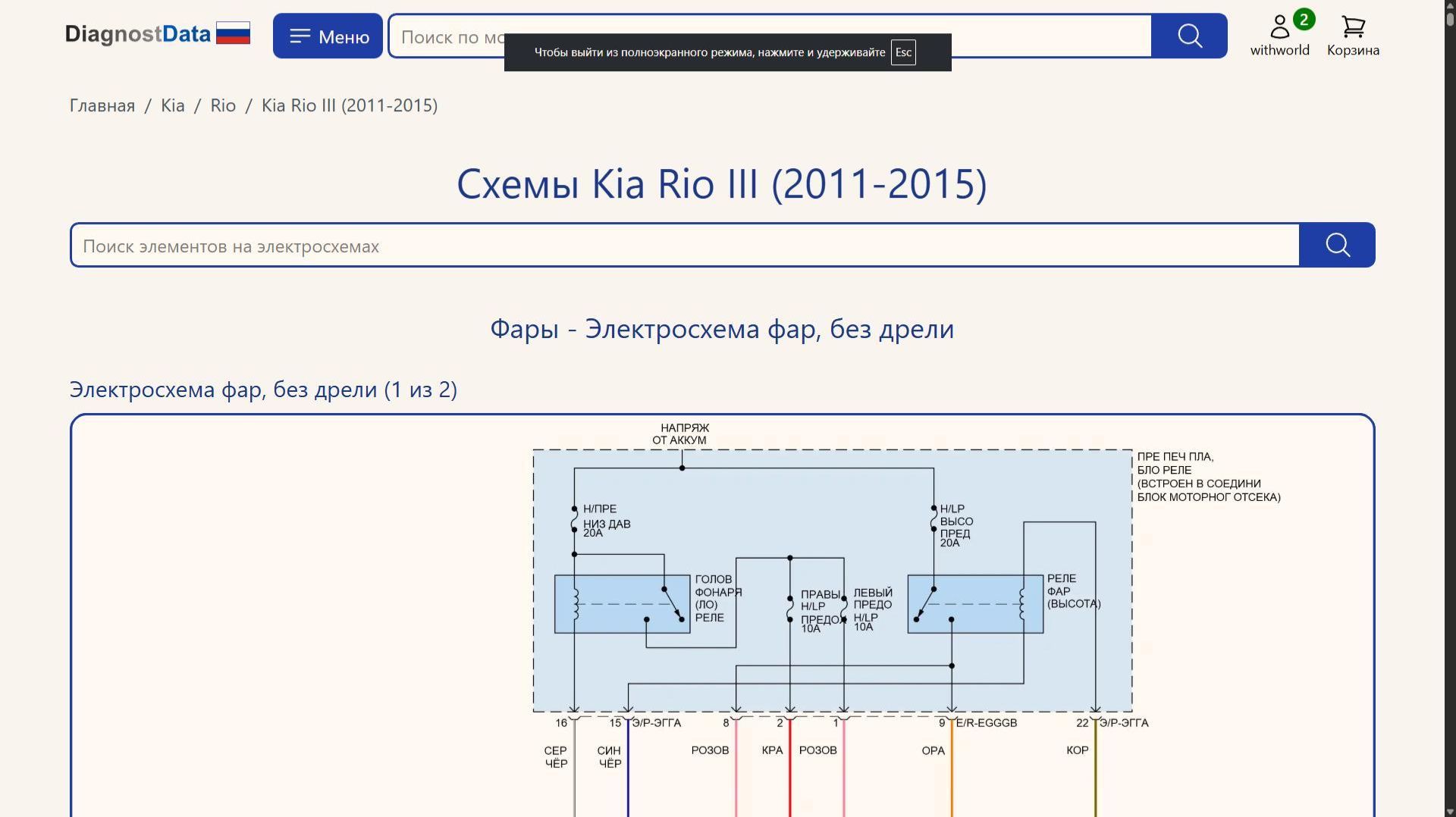The image size is (1456, 817).
Task: Click the magnifier icon in the schematics search bar
Action: 1337,244
